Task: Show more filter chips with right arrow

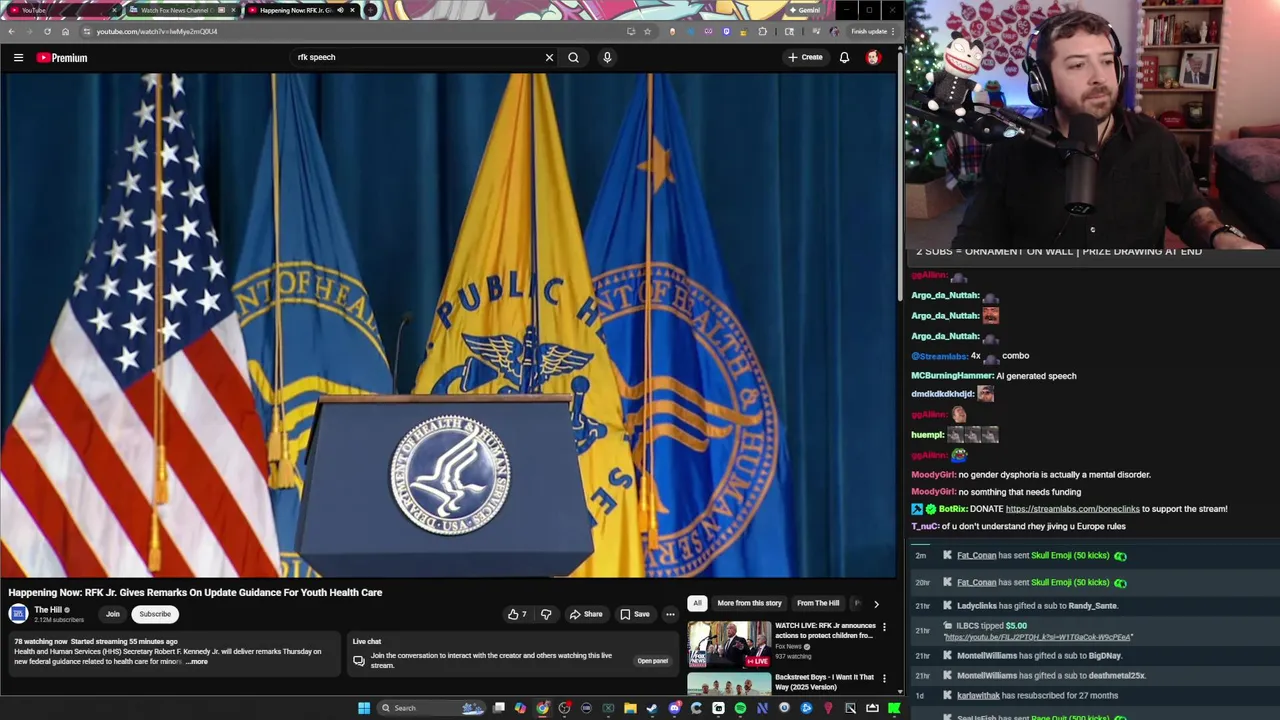Action: point(876,604)
